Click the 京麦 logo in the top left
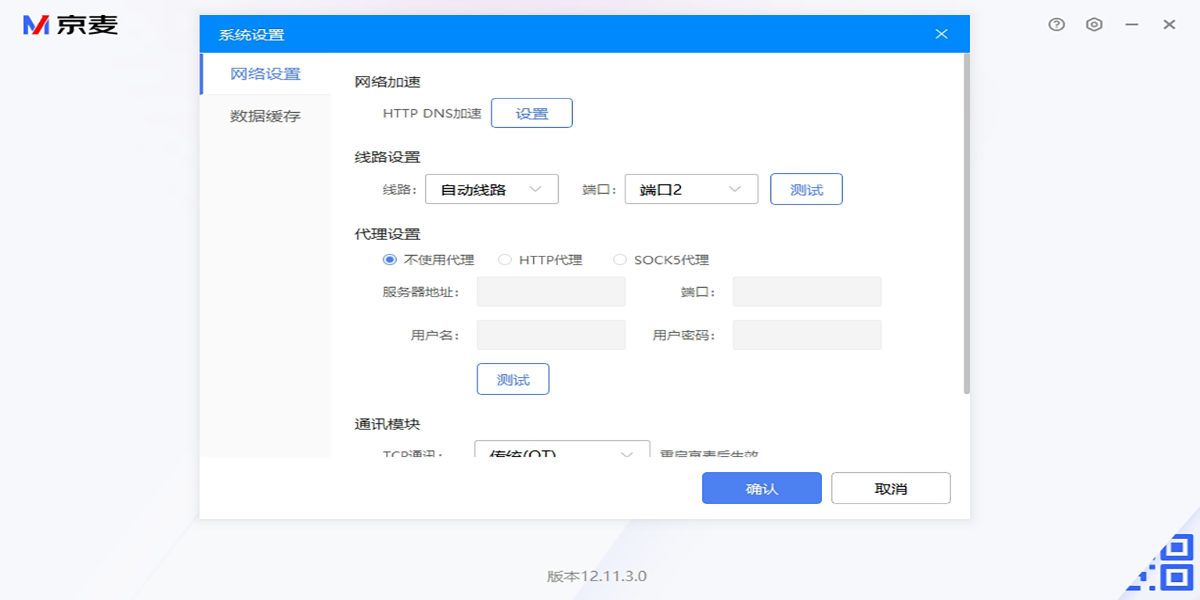This screenshot has width=1200, height=600. [x=70, y=27]
